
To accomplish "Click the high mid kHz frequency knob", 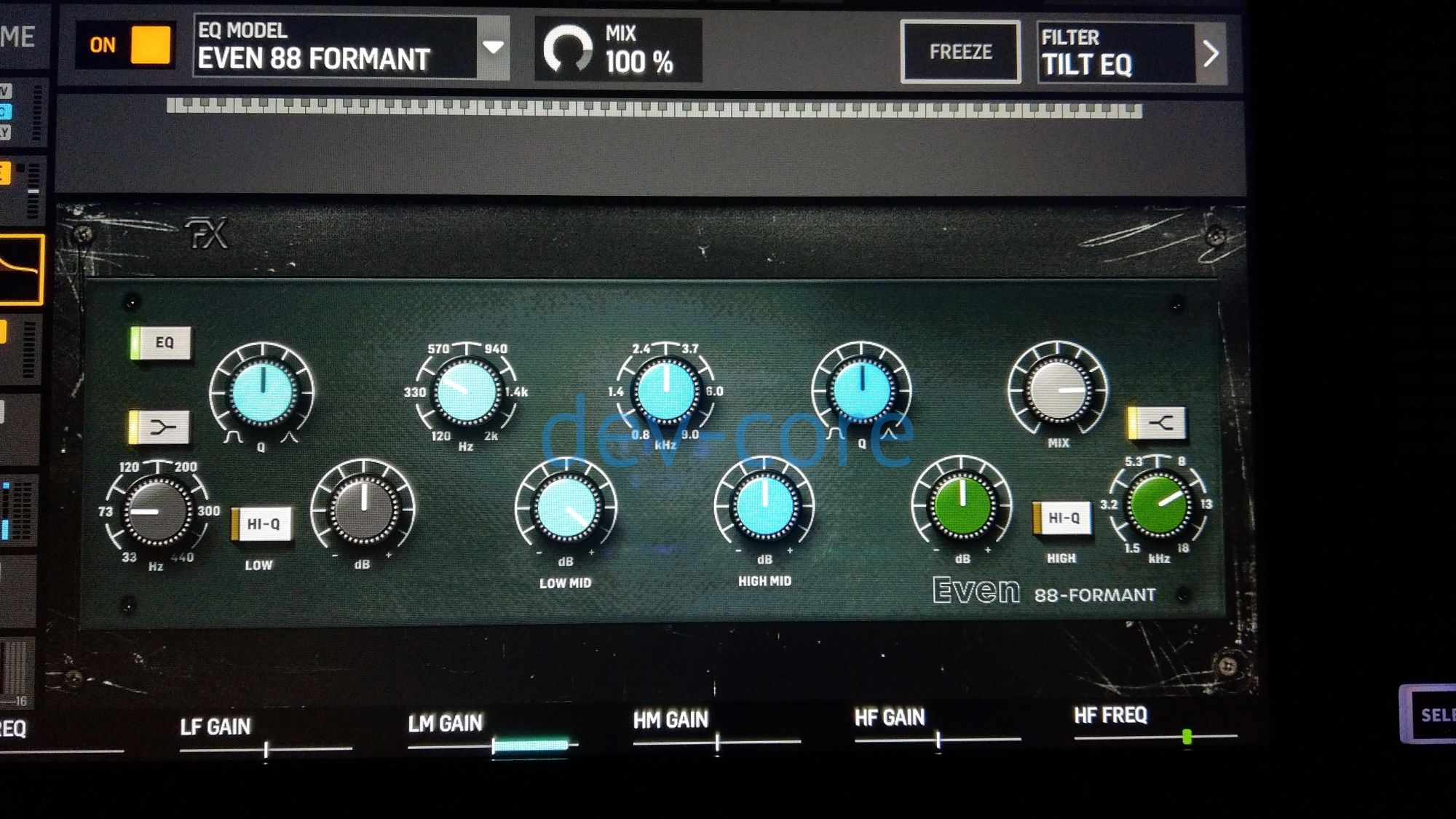I will click(665, 390).
